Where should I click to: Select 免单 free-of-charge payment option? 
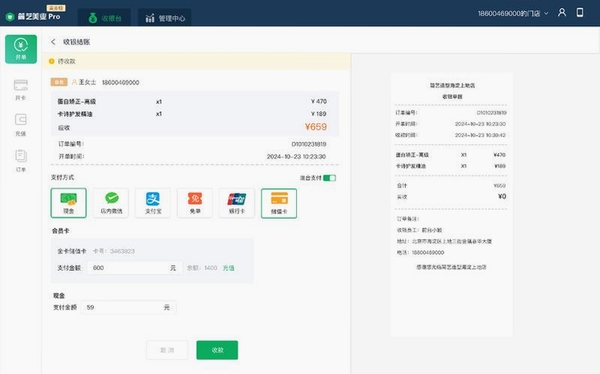[x=195, y=203]
